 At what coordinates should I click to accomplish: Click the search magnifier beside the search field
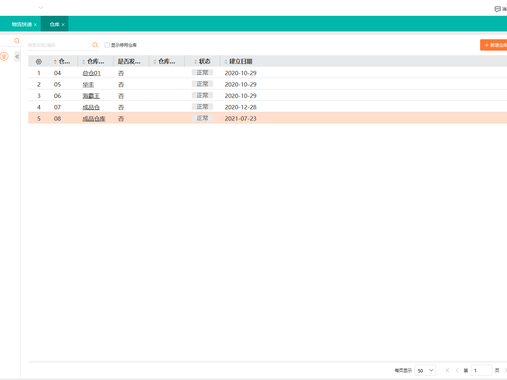coord(95,45)
